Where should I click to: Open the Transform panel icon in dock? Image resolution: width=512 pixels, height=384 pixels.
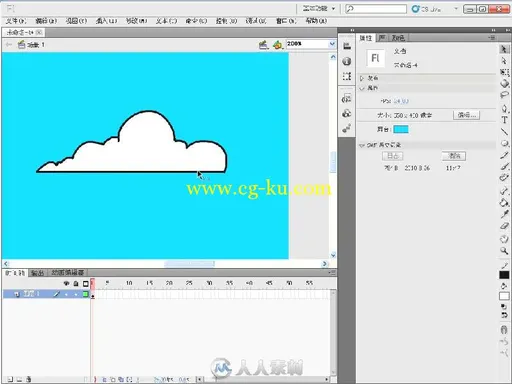(x=347, y=76)
